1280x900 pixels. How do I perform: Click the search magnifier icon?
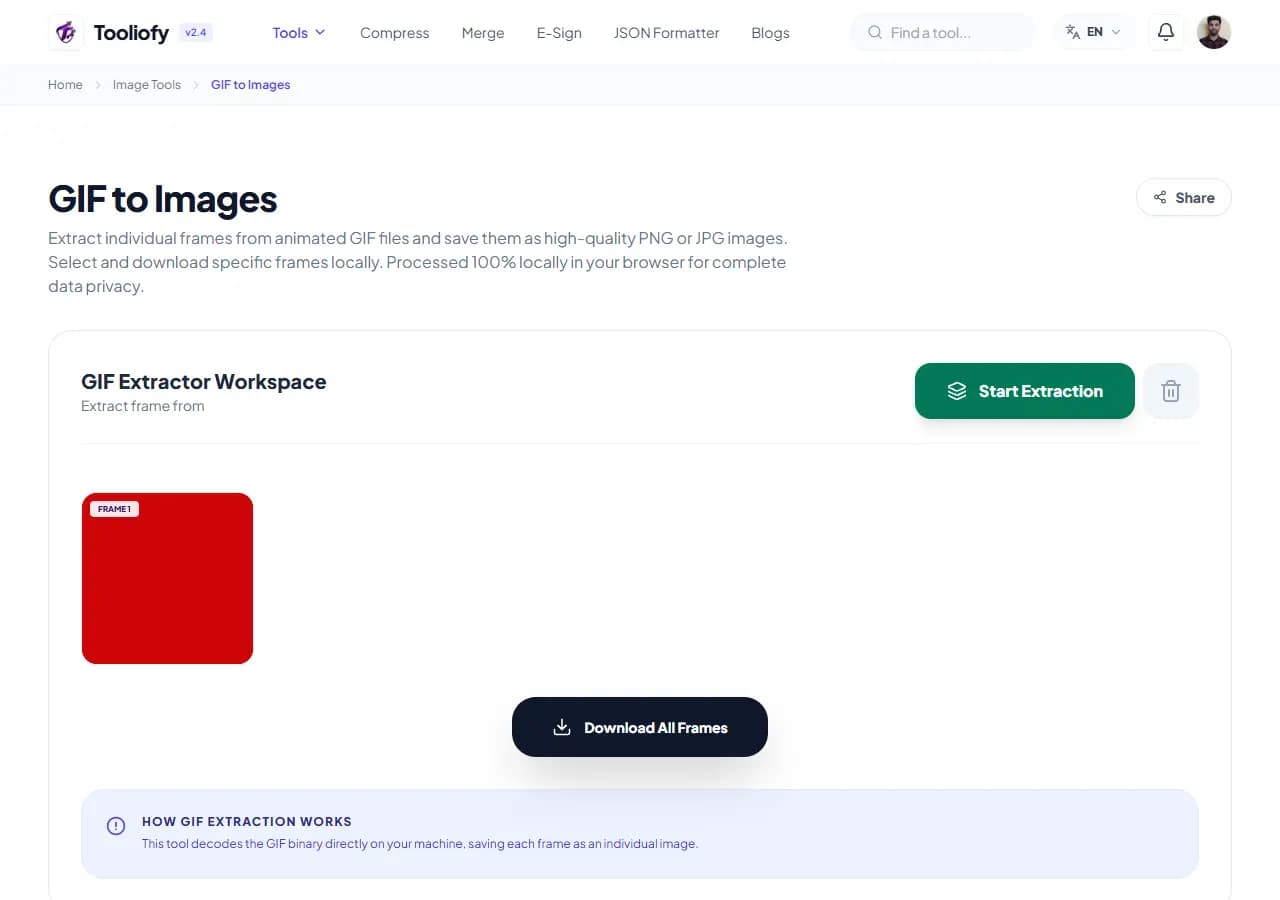pos(875,32)
